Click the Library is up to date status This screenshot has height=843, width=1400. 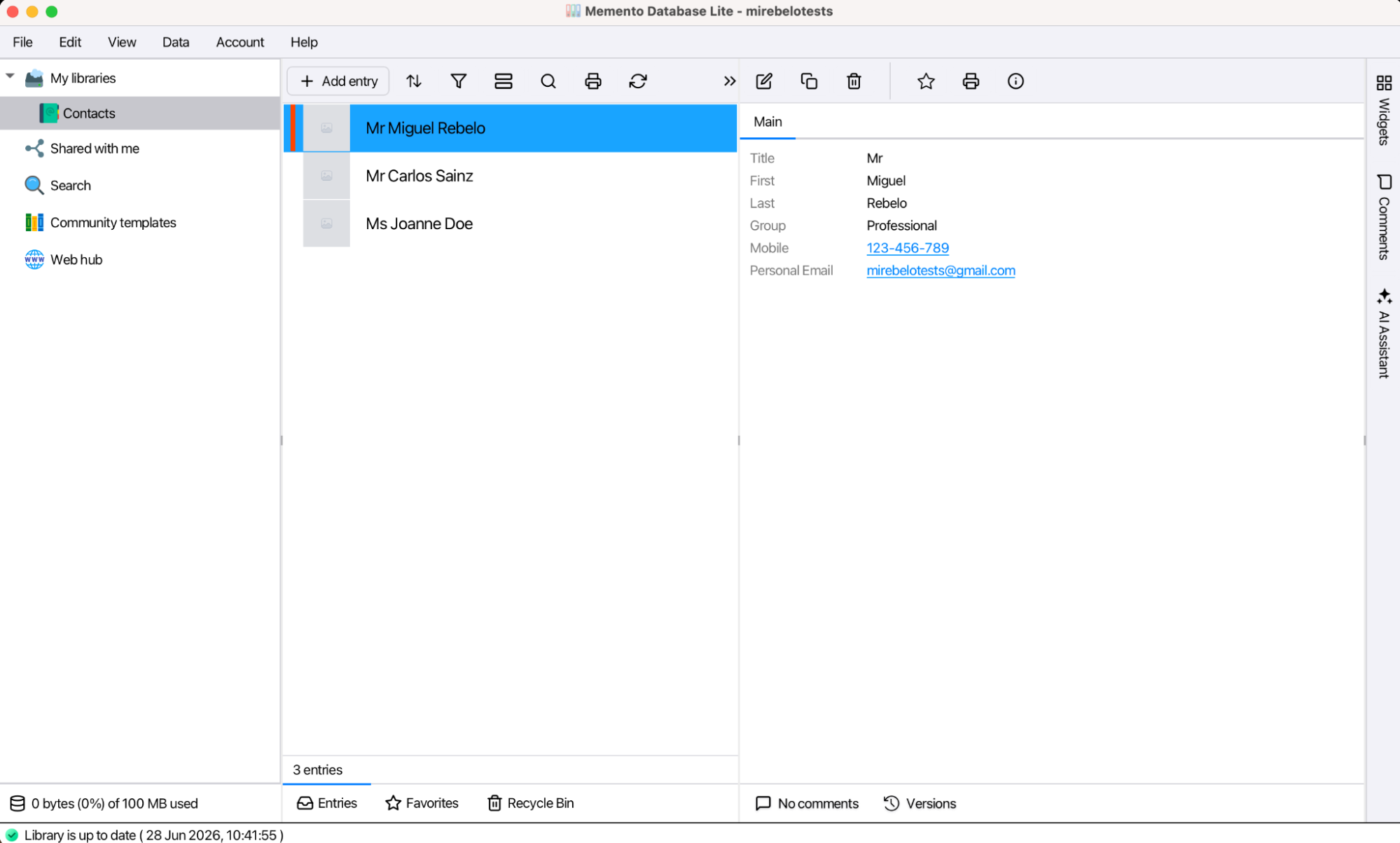pos(144,835)
